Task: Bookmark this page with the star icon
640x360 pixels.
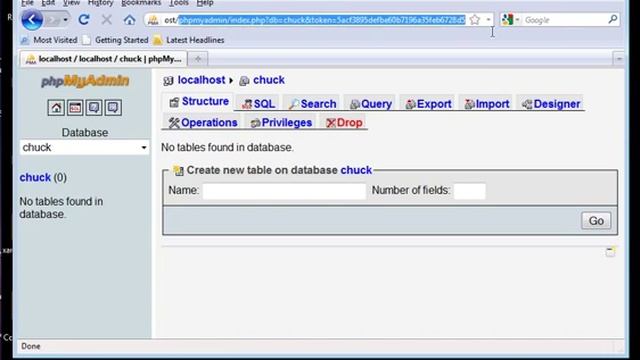Action: click(475, 20)
